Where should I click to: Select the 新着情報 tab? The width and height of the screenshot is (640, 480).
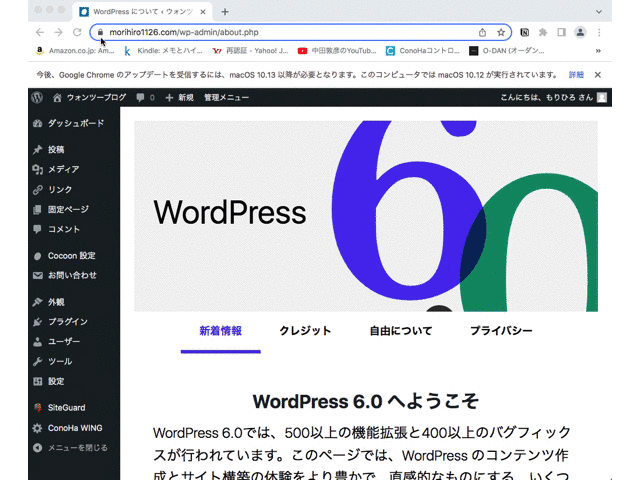pos(220,331)
